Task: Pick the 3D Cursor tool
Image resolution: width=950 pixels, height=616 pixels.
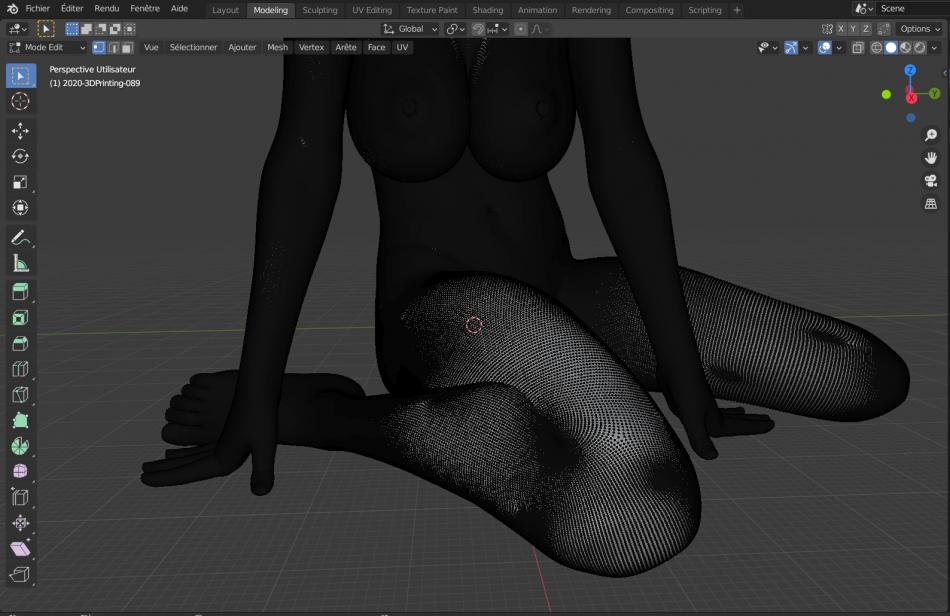Action: [x=20, y=101]
